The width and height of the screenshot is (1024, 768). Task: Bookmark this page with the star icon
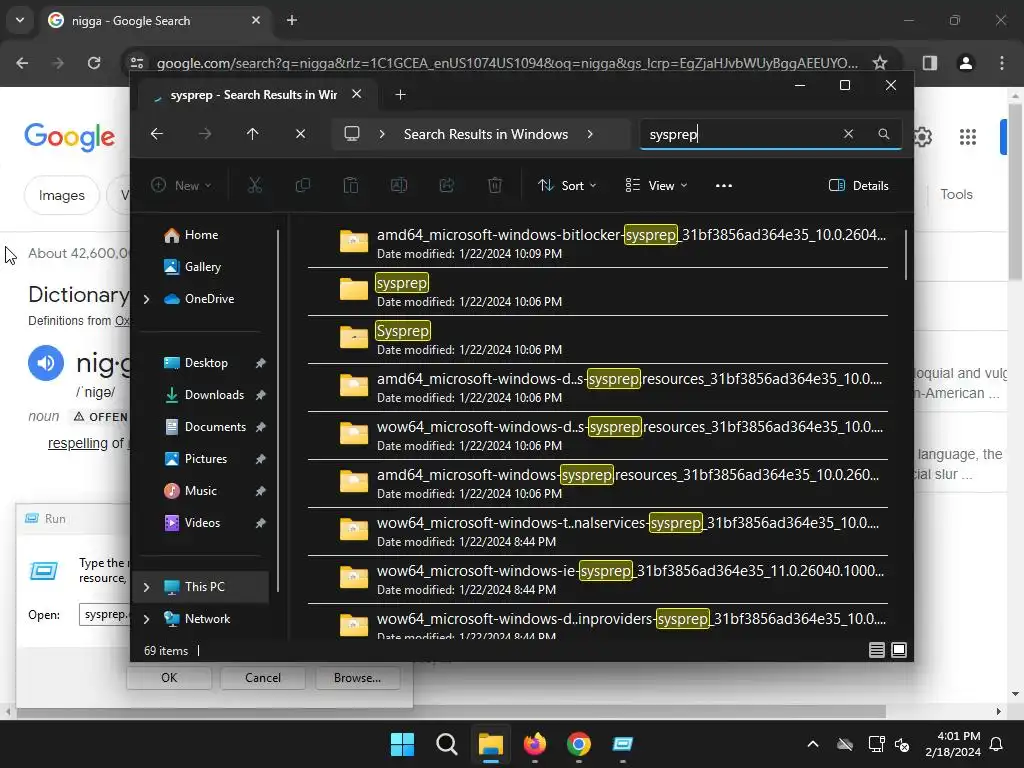[x=880, y=63]
